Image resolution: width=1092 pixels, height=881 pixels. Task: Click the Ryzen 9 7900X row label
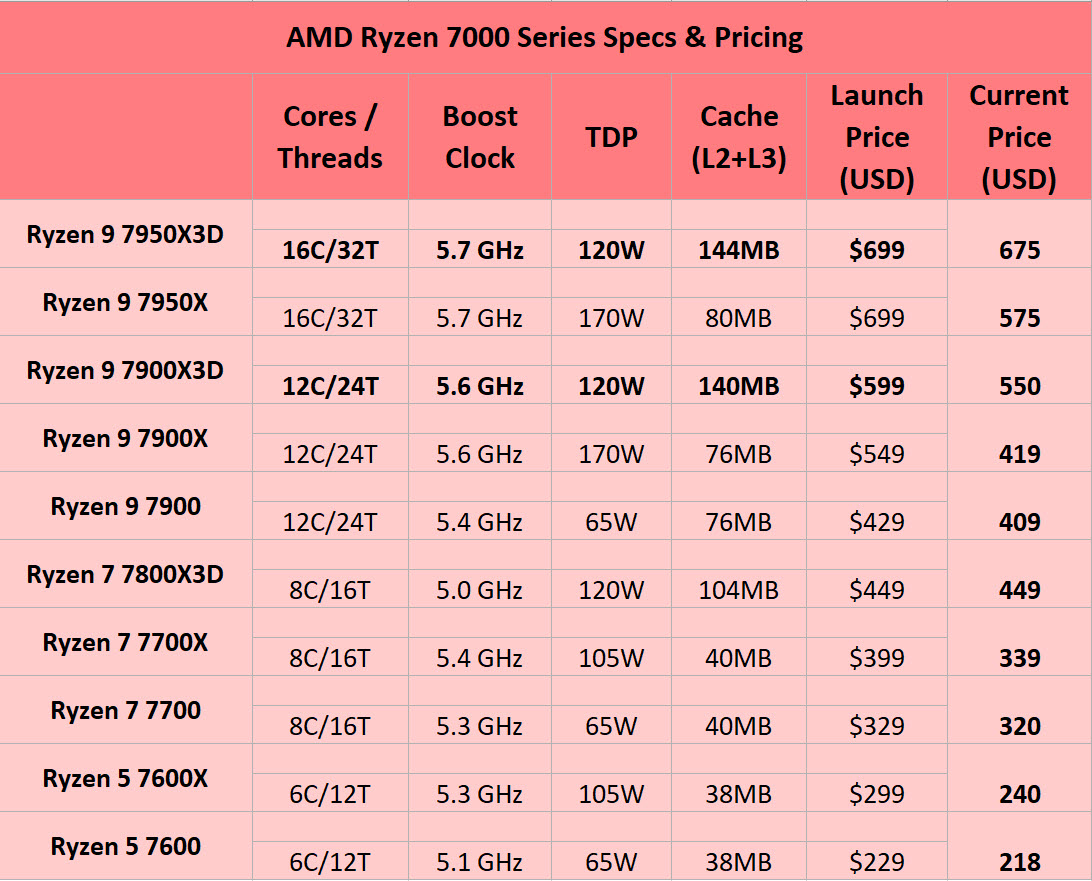[x=125, y=438]
